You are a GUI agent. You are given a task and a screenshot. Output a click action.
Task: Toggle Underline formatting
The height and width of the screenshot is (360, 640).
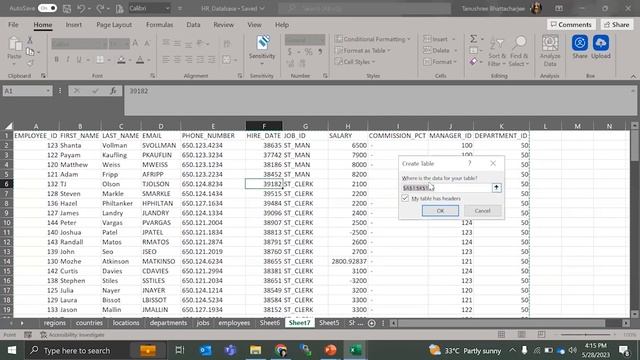tap(79, 60)
